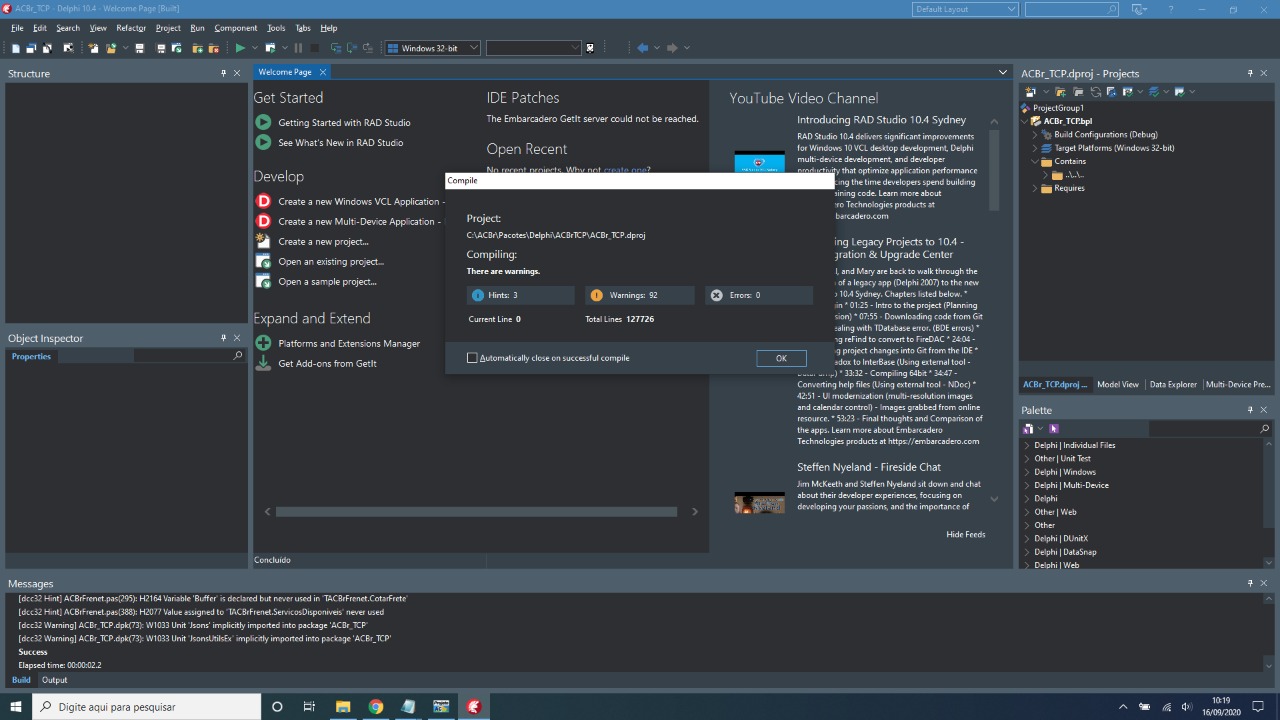
Task: Switch to the Model View tab
Action: (x=1118, y=384)
